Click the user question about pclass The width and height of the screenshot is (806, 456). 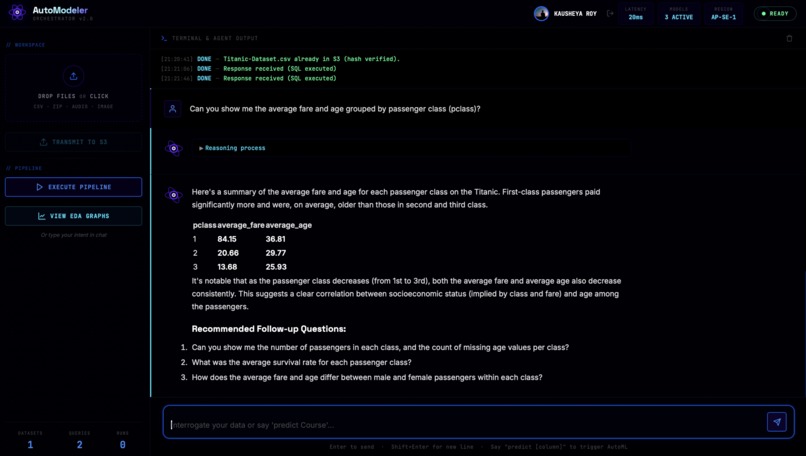(x=335, y=108)
